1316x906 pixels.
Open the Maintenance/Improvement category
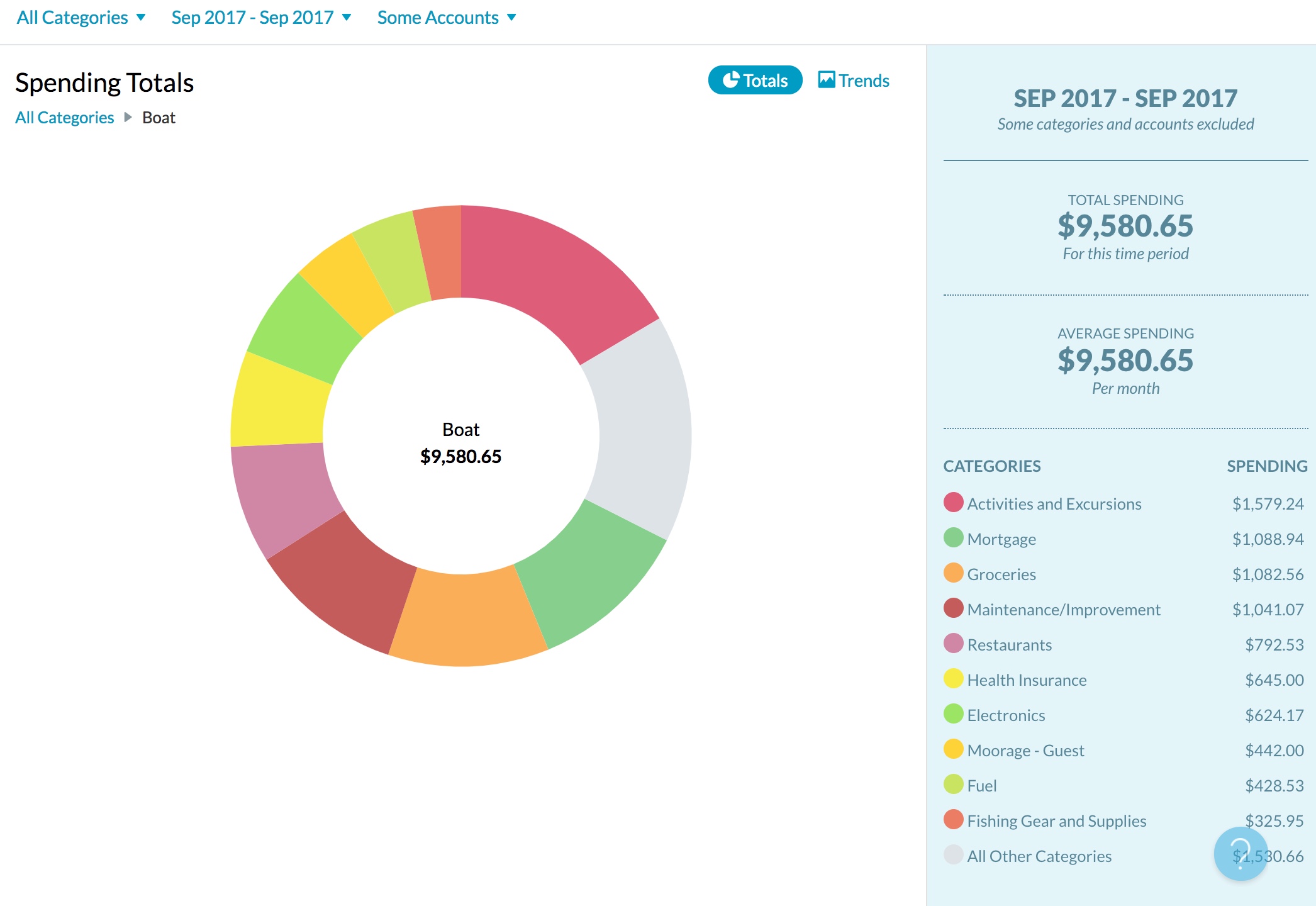(1063, 609)
